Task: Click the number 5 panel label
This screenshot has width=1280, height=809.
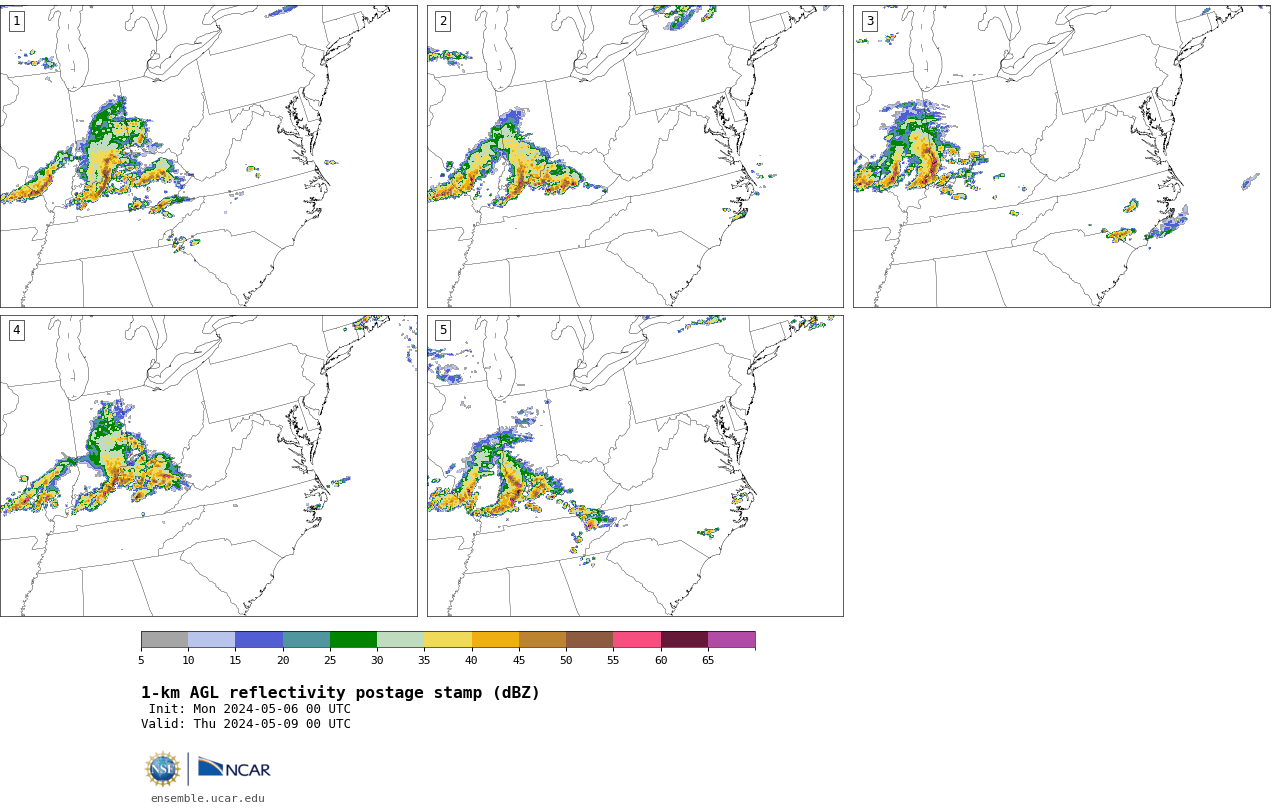Action: [443, 330]
